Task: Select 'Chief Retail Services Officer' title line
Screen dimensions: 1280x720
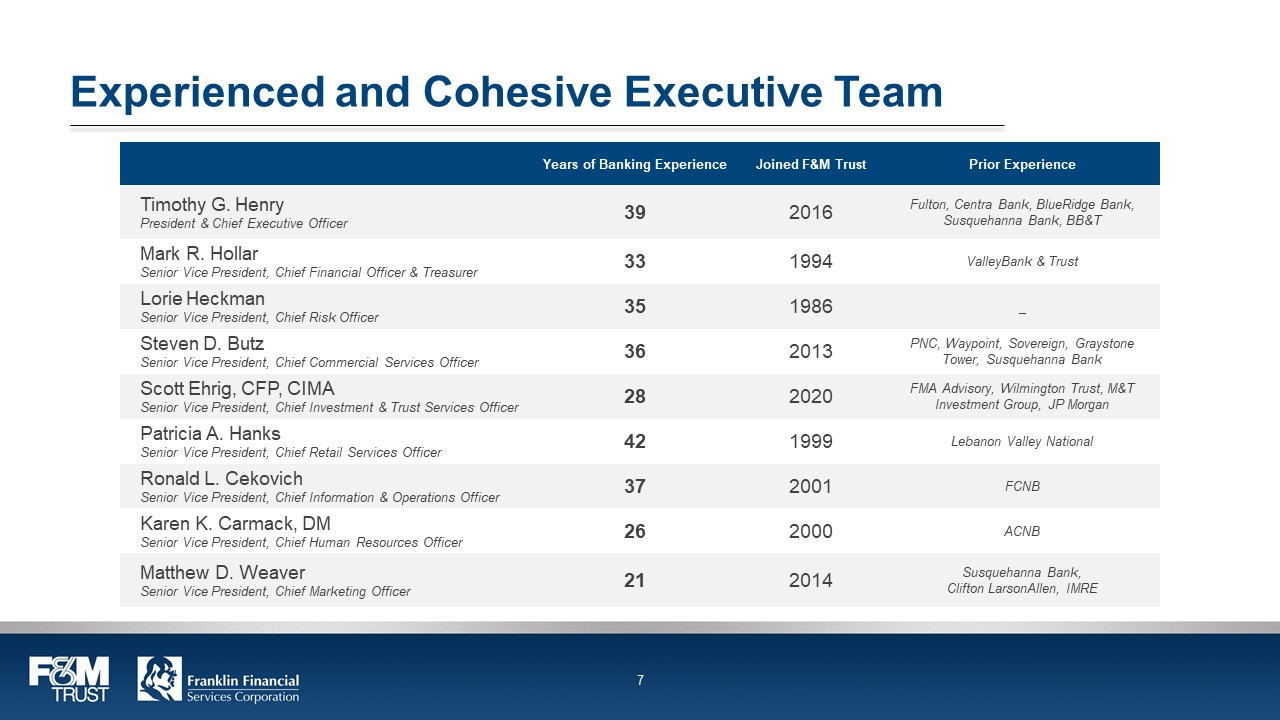Action: pyautogui.click(x=291, y=453)
